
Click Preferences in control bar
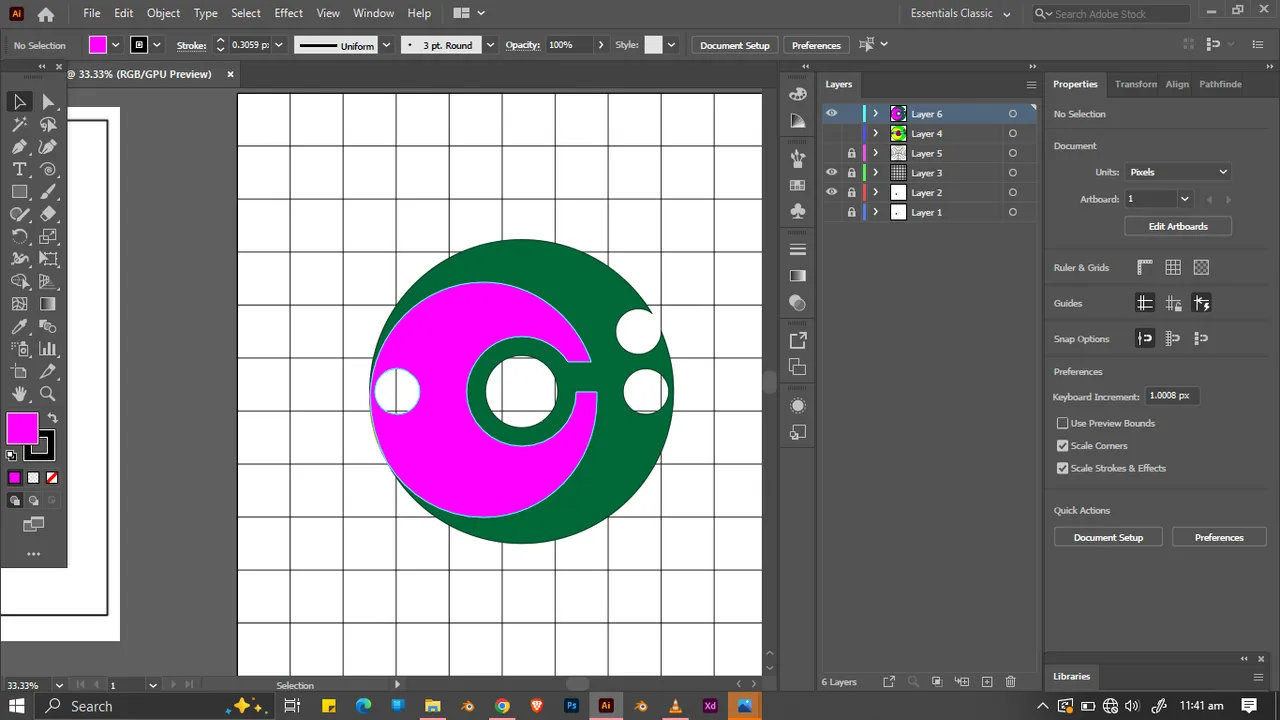(816, 45)
